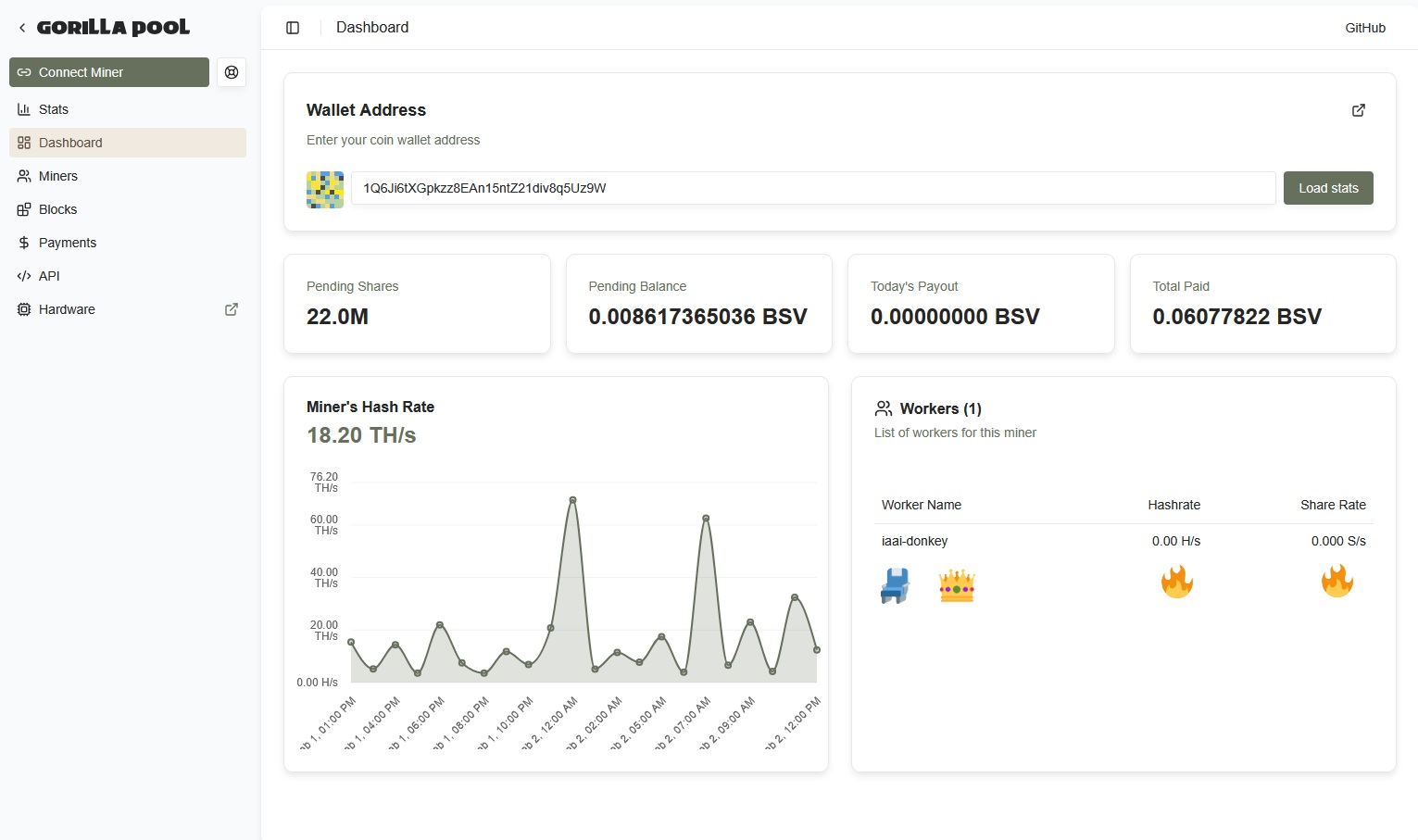This screenshot has height=840, width=1418.
Task: Click the Connect Miner link icon
Action: pyautogui.click(x=24, y=72)
